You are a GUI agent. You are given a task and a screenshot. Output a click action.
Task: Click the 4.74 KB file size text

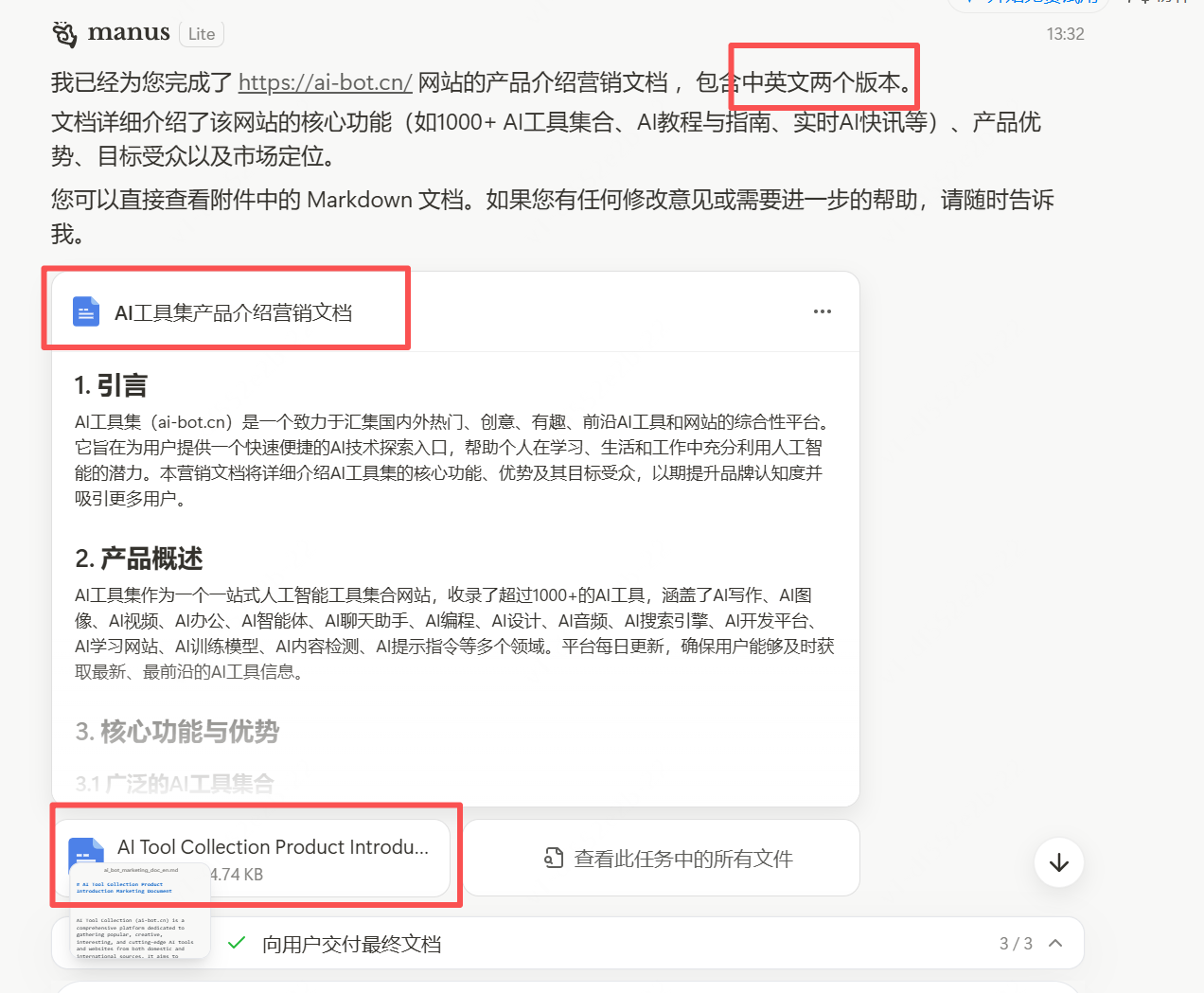pos(237,875)
